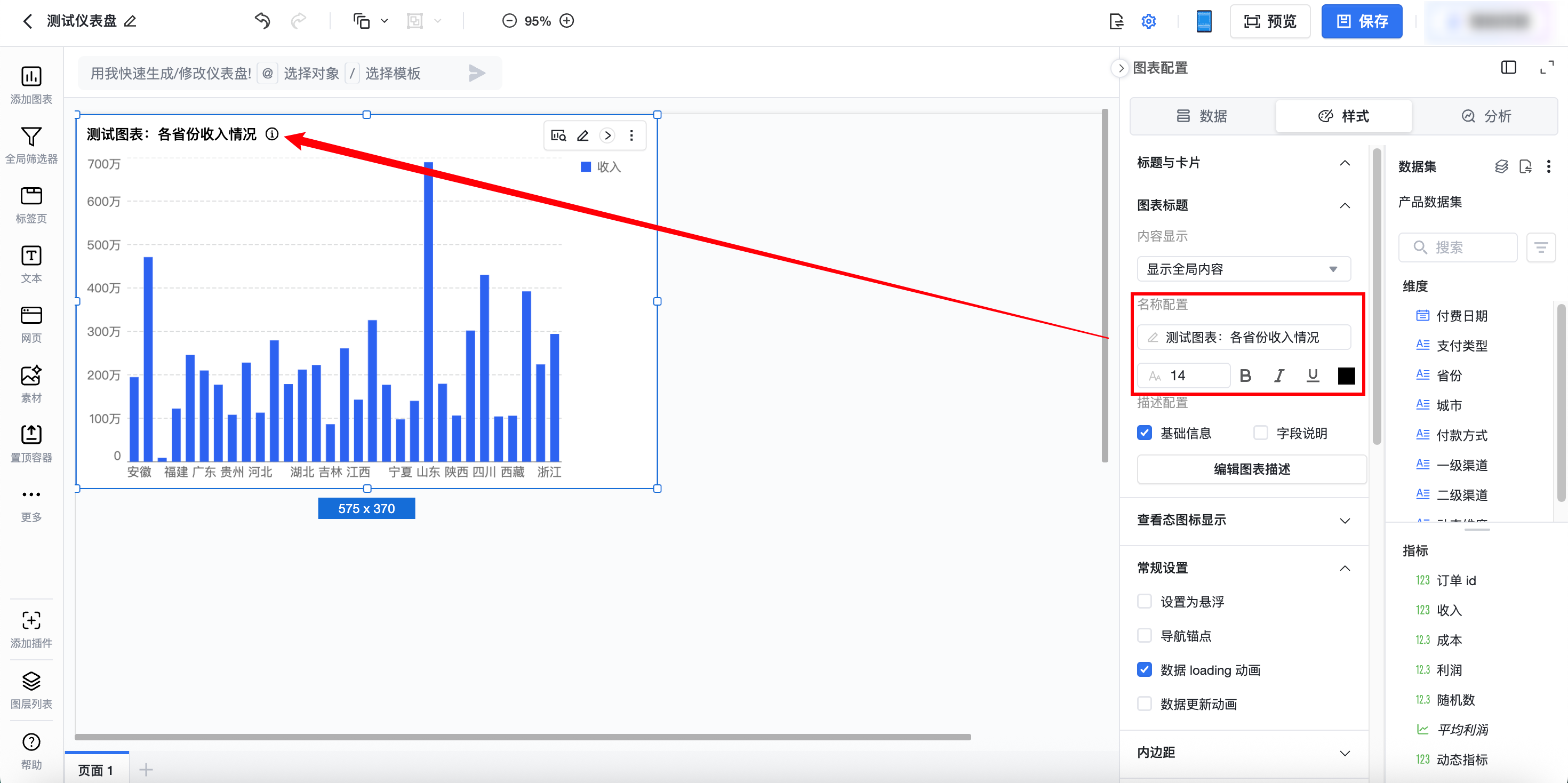Toggle bold formatting for the chart title
This screenshot has width=1568, height=783.
coord(1245,375)
